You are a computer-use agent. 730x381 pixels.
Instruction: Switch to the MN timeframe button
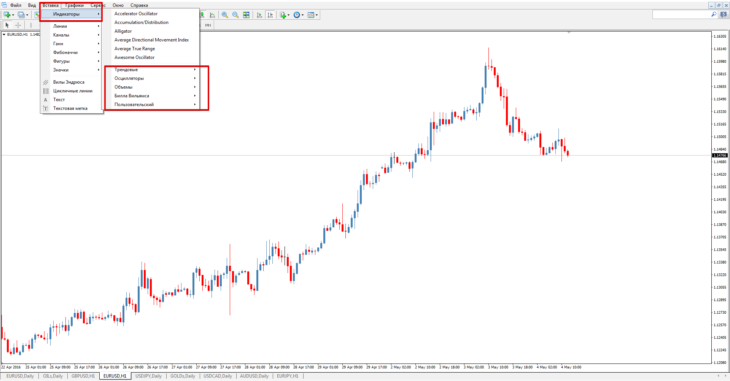point(208,25)
